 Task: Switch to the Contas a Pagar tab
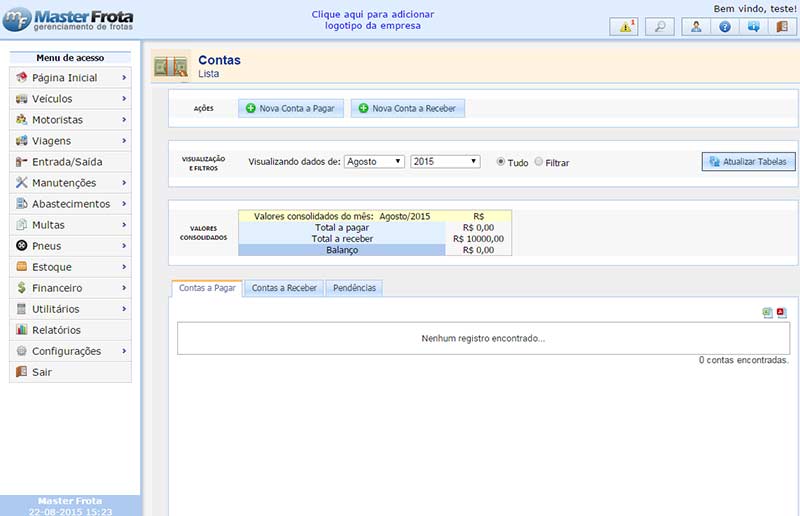coord(207,288)
